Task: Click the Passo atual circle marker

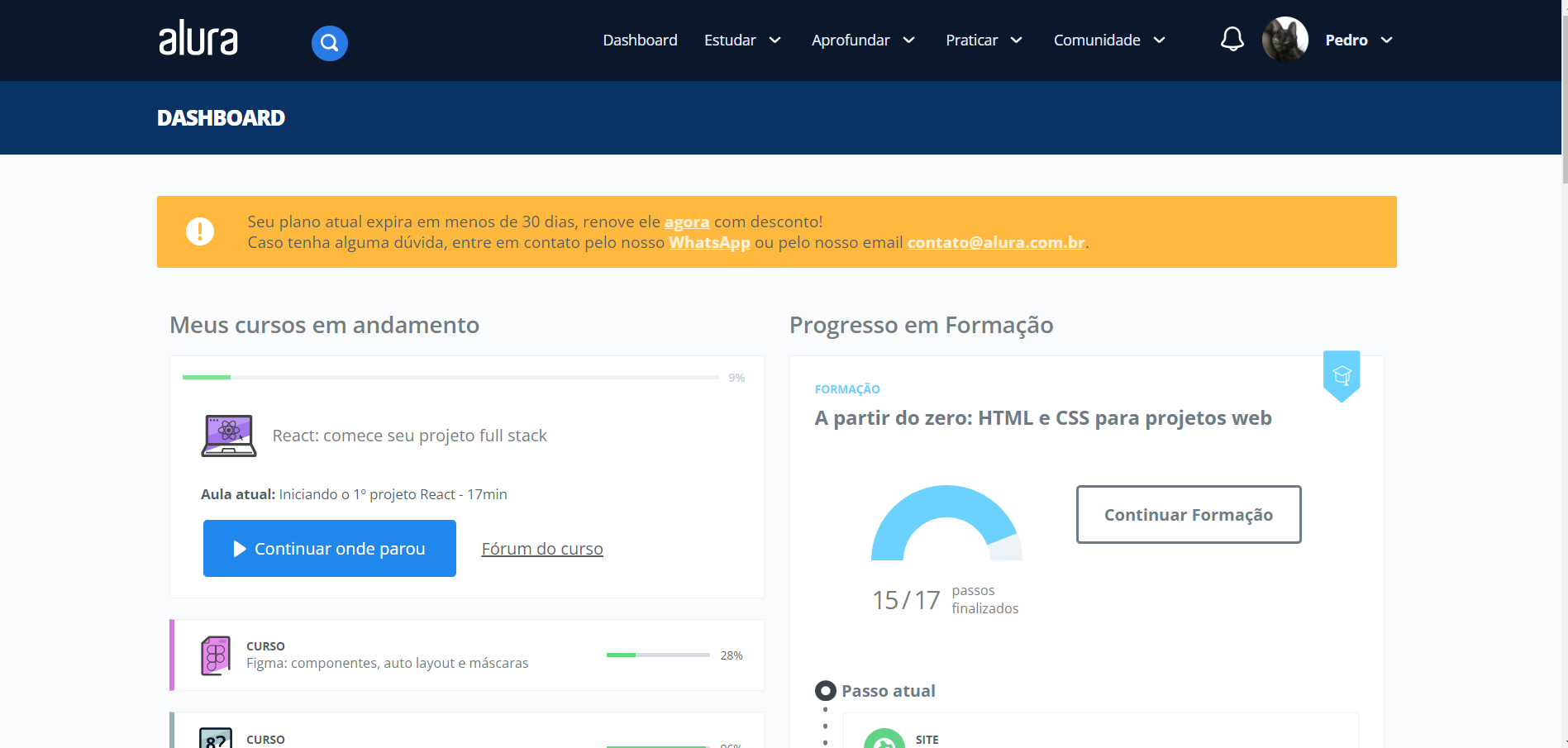Action: [x=826, y=690]
